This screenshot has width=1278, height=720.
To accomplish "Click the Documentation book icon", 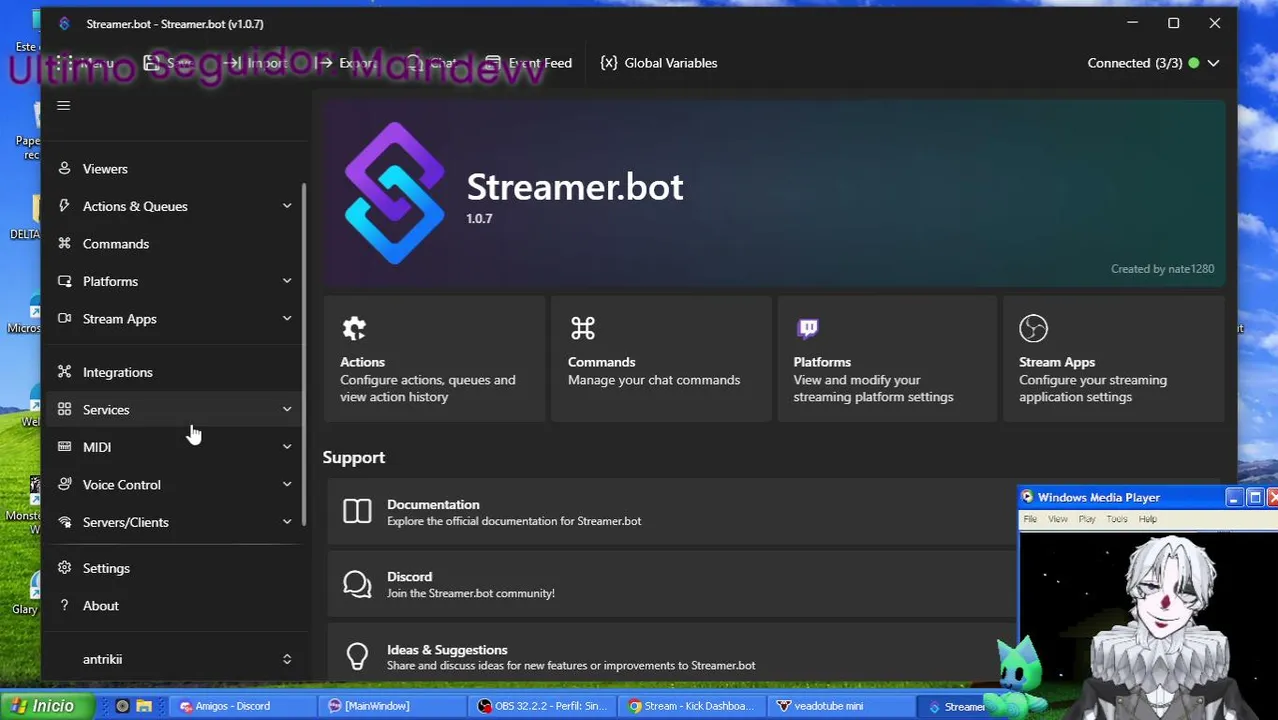I will pyautogui.click(x=357, y=512).
